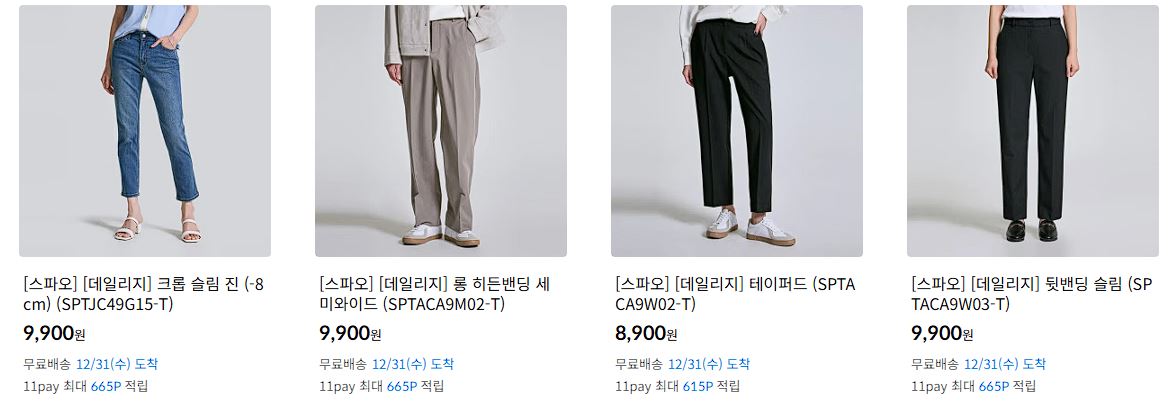Viewport: 1168px width, 418px height.
Task: Open the black tapered pants product image
Action: (737, 131)
